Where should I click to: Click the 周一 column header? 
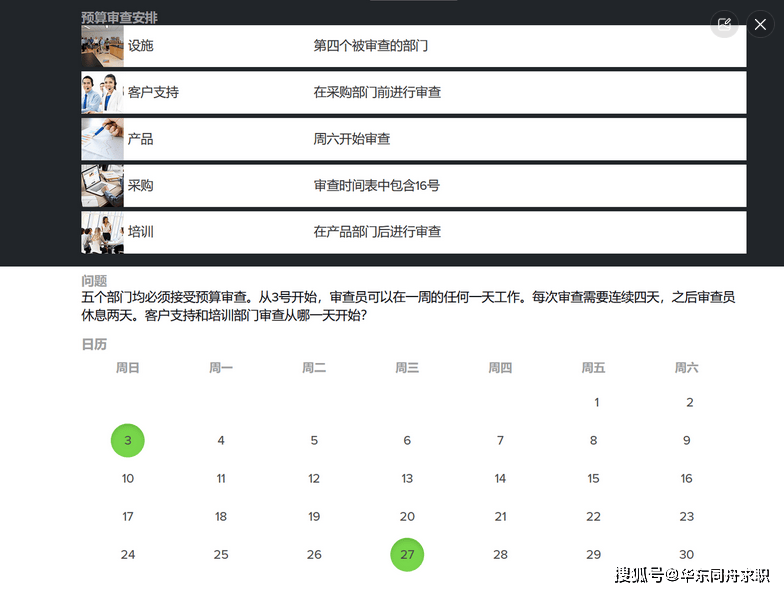(221, 368)
